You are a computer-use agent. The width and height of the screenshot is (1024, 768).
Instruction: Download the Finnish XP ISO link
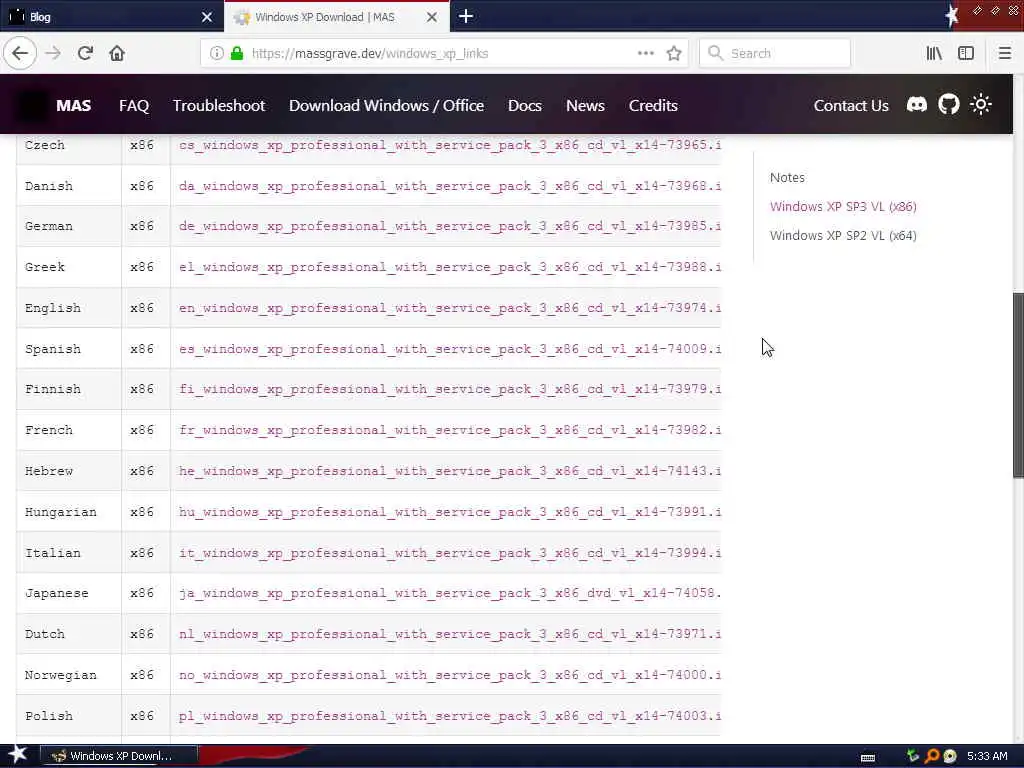coord(450,389)
